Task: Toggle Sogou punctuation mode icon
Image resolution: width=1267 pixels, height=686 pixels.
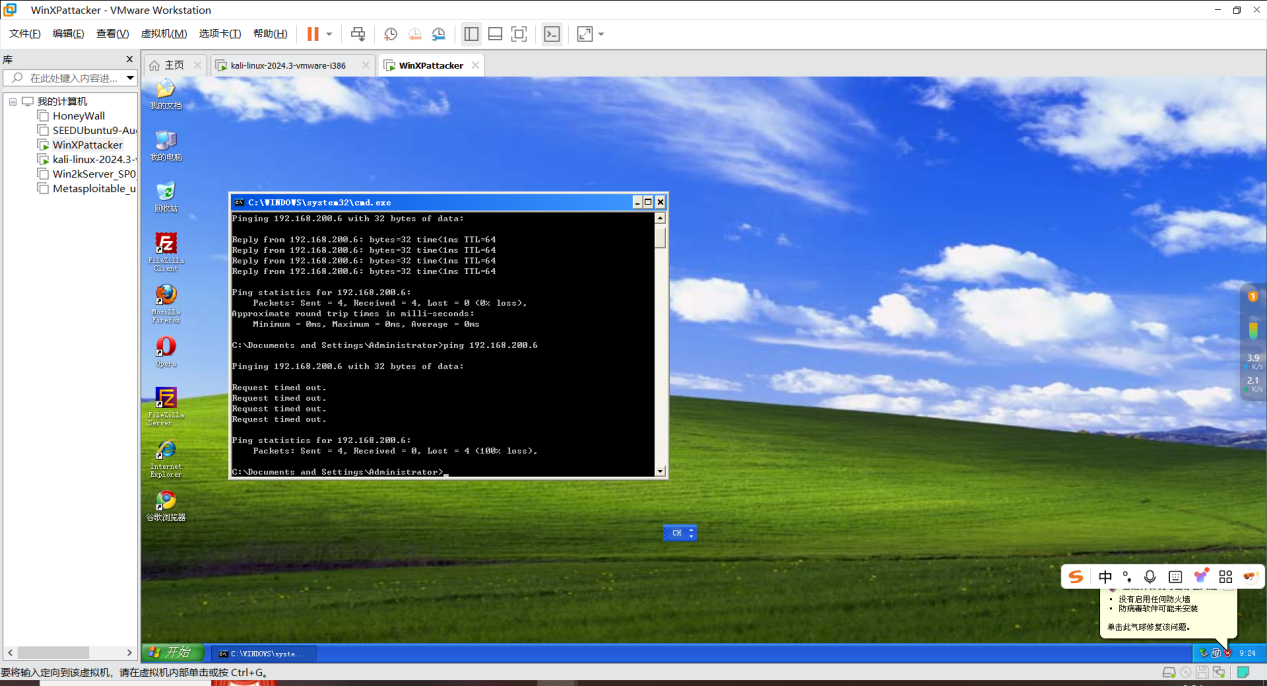Action: (1127, 577)
